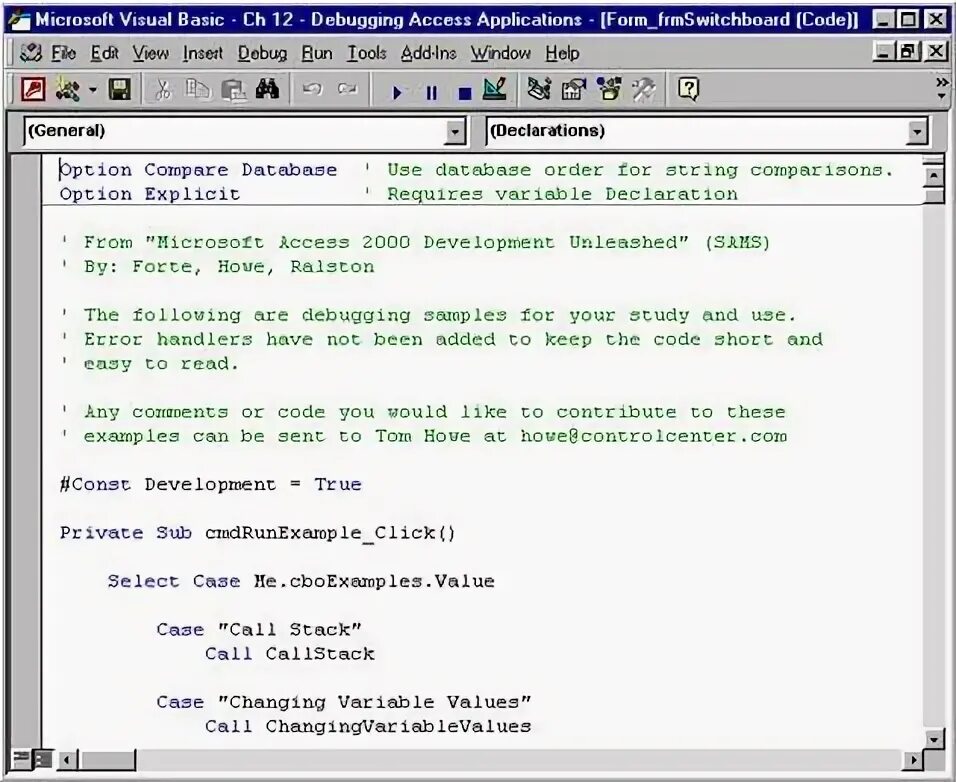Open the Window menu

click(501, 54)
